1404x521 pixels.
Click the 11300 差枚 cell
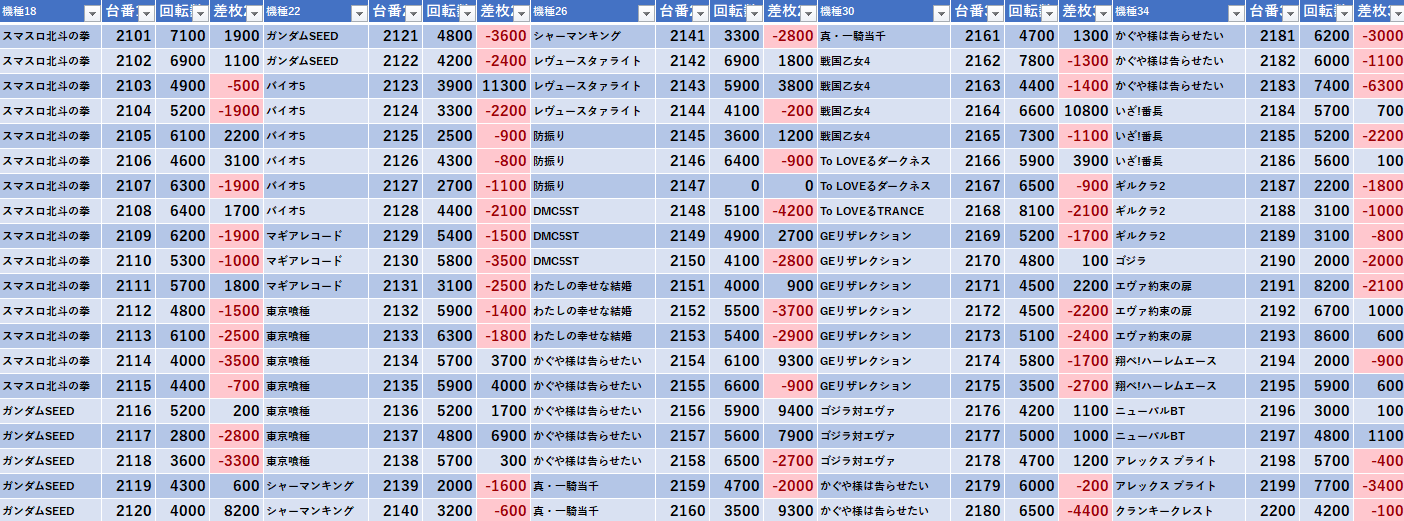[x=503, y=86]
